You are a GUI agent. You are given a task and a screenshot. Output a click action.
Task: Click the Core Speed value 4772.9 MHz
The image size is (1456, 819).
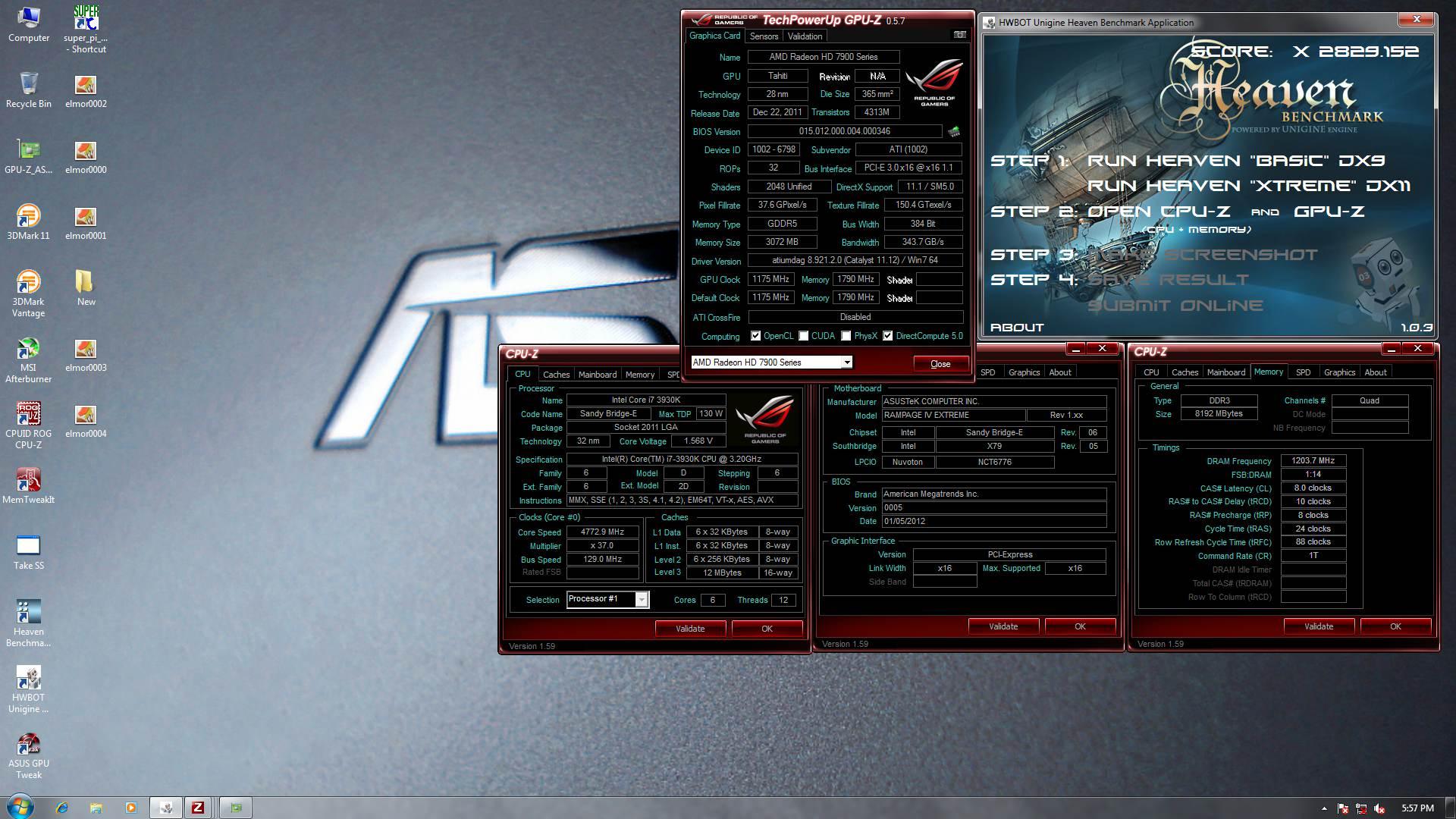pos(602,532)
